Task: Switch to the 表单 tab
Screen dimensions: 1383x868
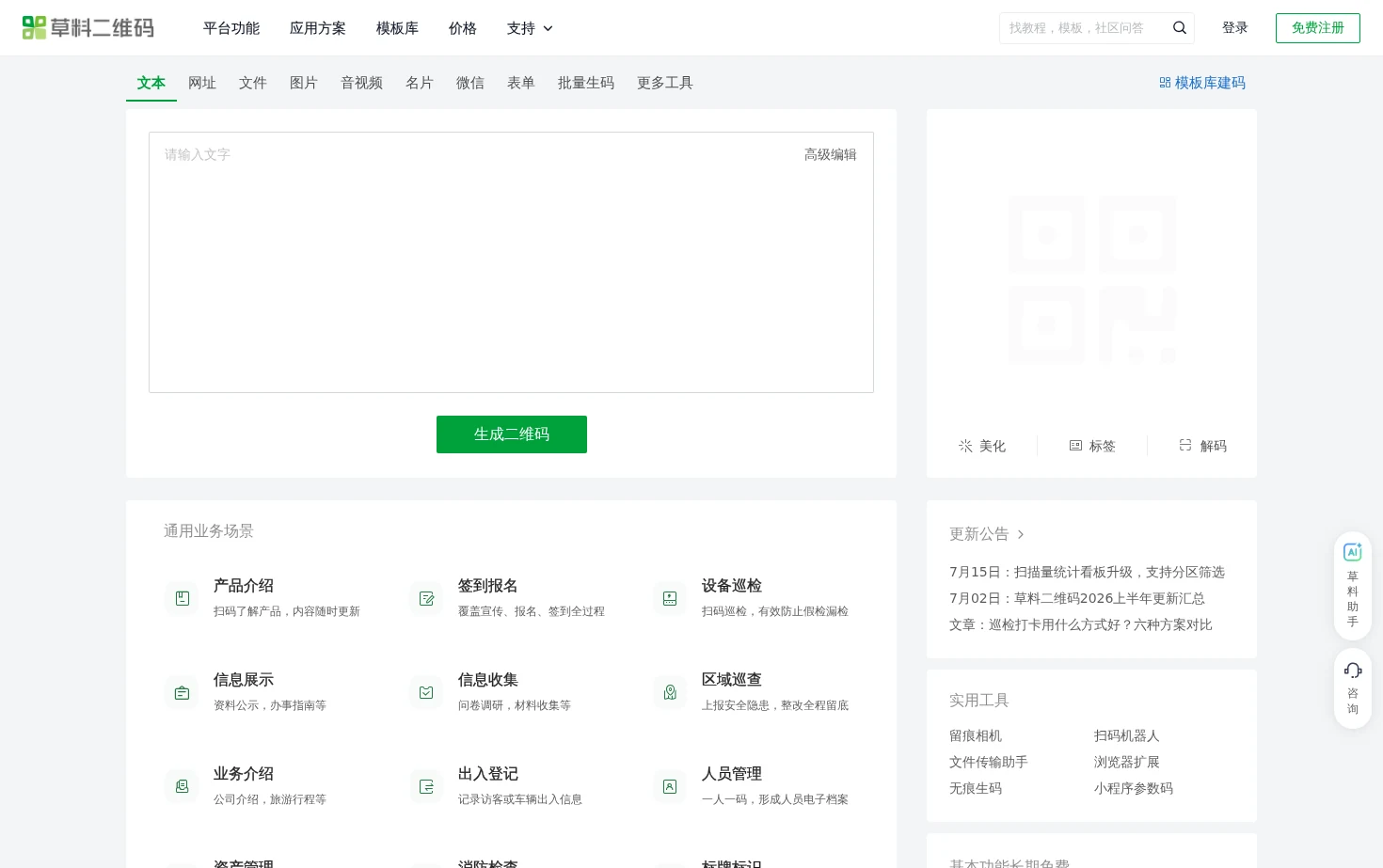Action: tap(521, 83)
